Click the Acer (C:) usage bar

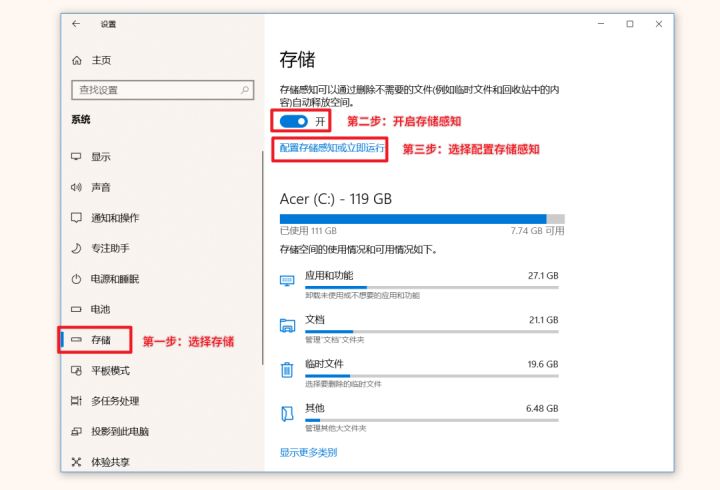[421, 219]
